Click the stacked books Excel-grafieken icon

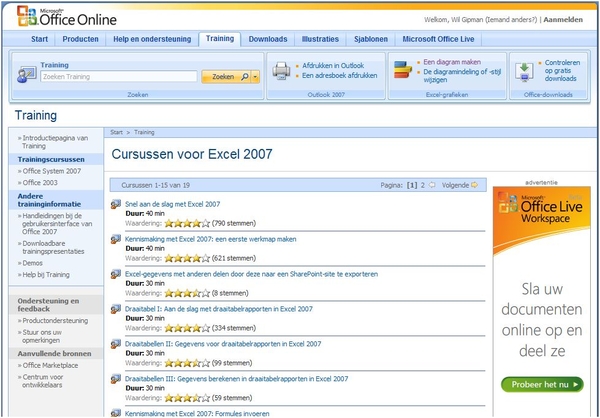(403, 70)
